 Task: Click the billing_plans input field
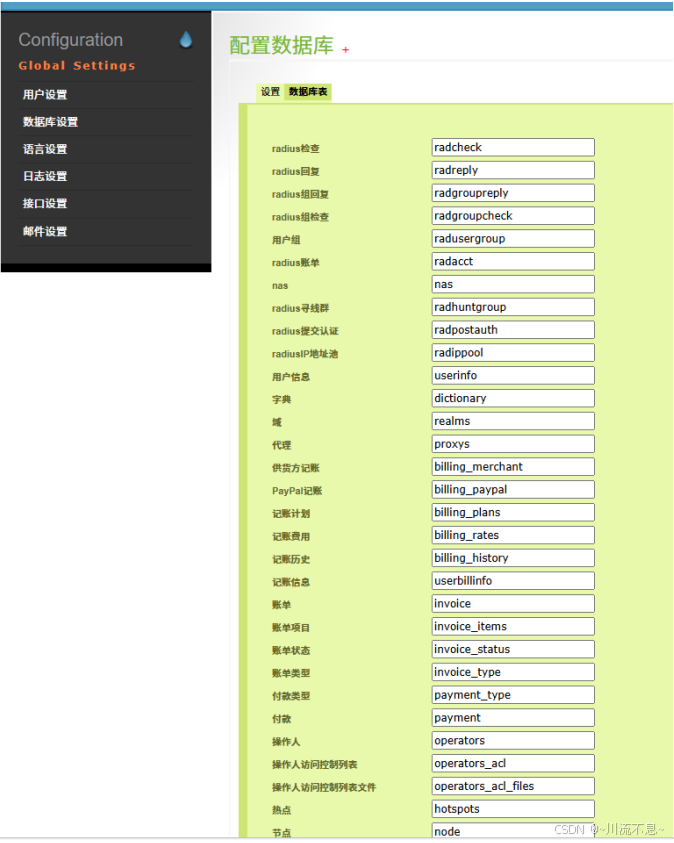[x=513, y=512]
